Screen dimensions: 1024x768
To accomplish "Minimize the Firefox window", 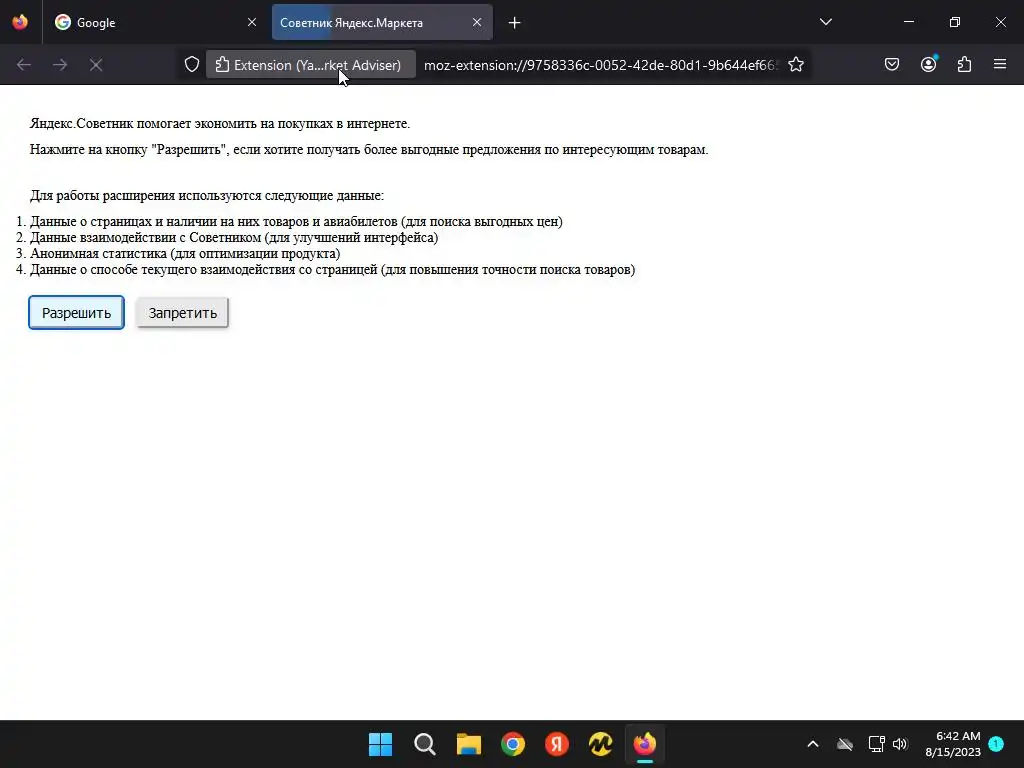I will pyautogui.click(x=908, y=22).
